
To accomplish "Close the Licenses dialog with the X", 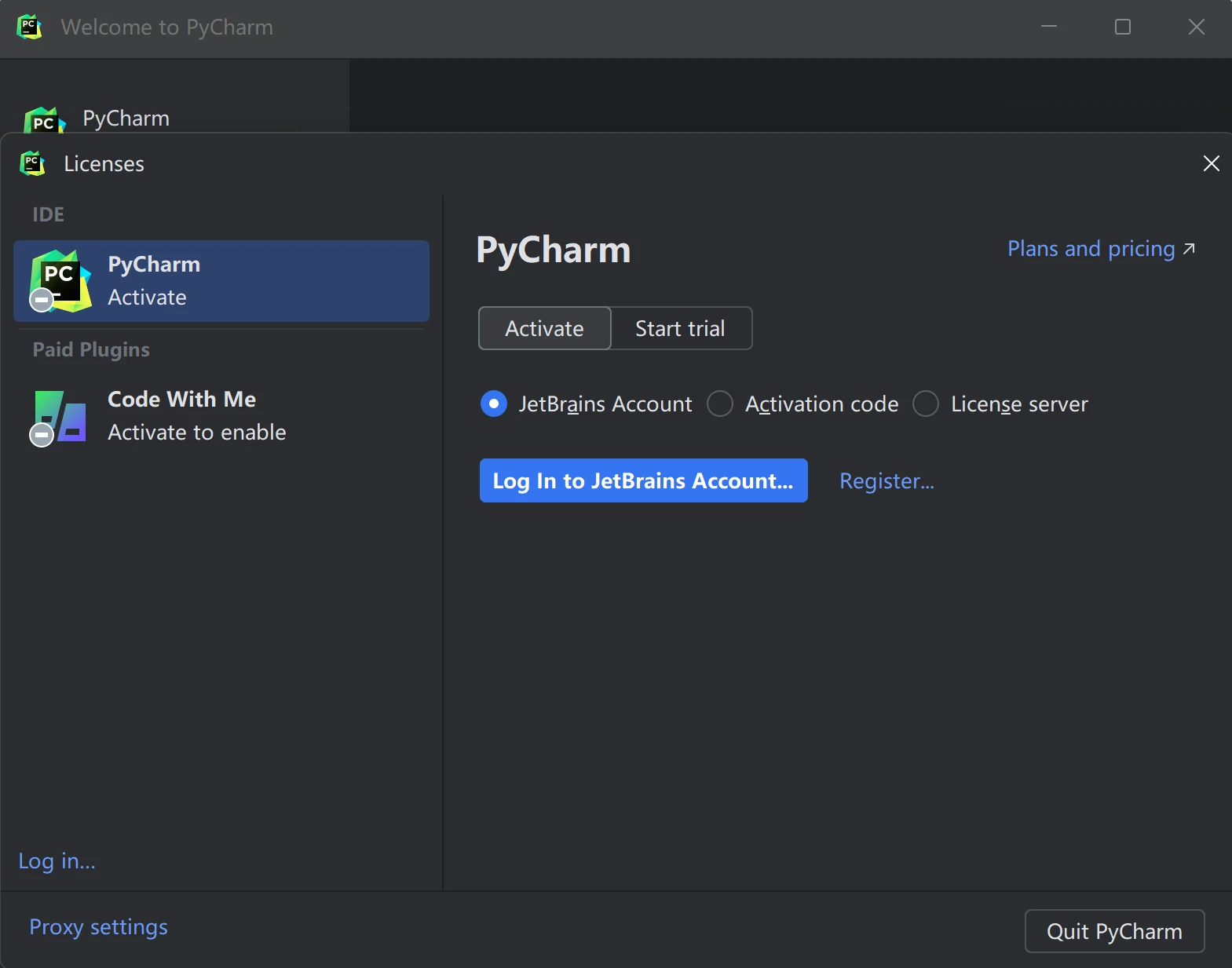I will (1211, 163).
